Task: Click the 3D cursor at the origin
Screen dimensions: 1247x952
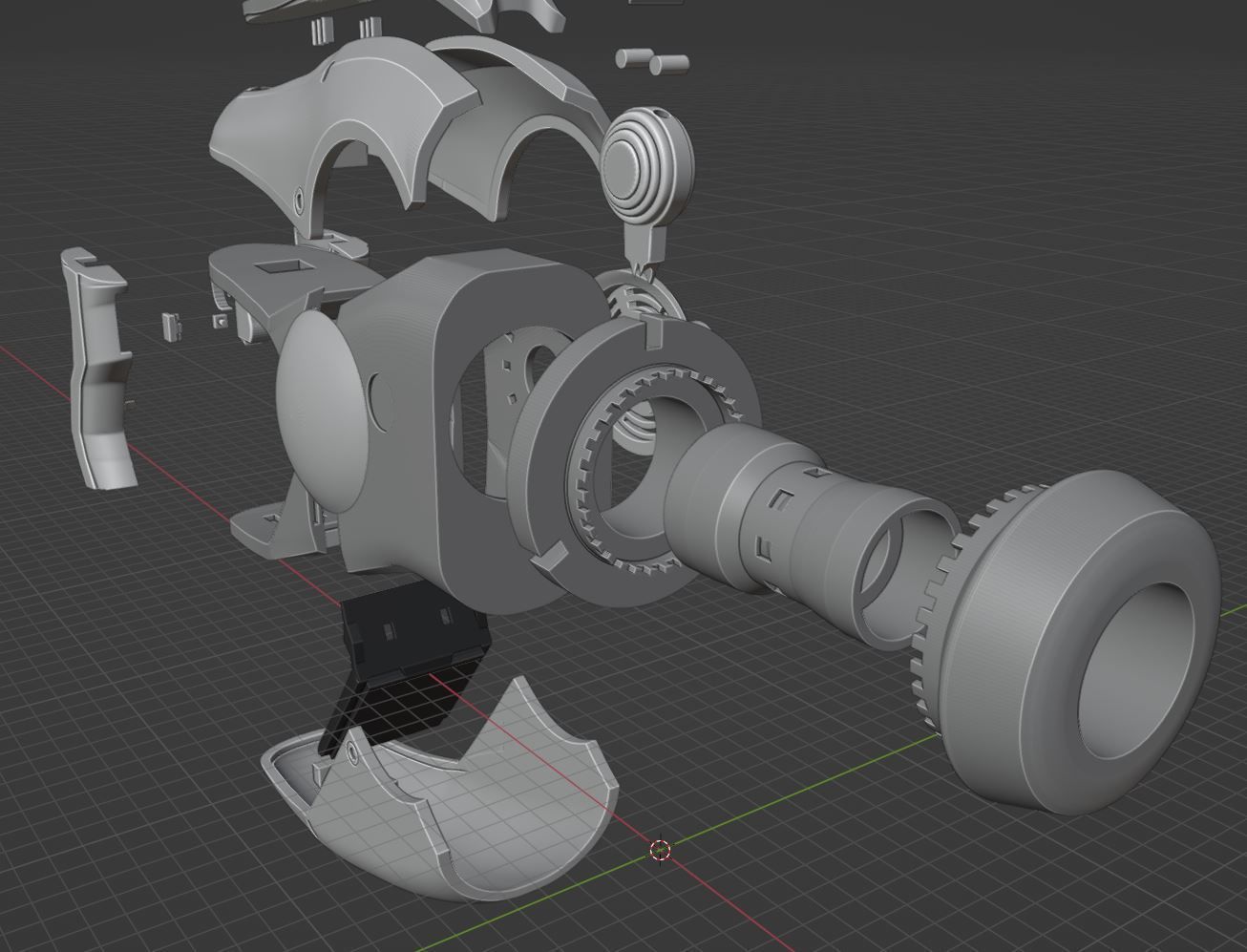Action: pos(660,850)
